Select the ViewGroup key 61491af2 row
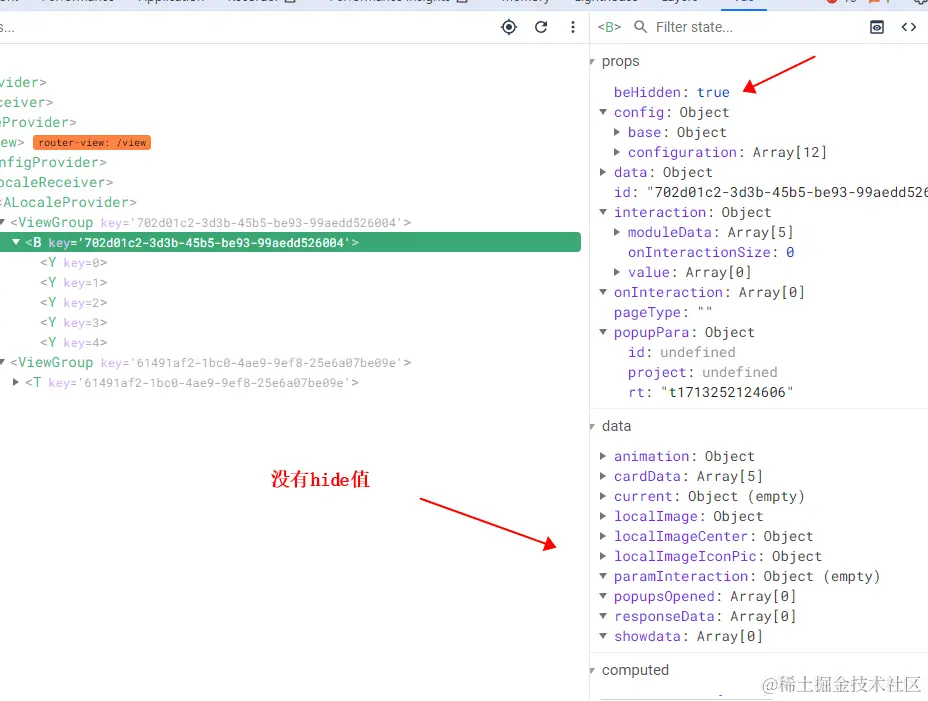The image size is (928, 701). tap(210, 362)
